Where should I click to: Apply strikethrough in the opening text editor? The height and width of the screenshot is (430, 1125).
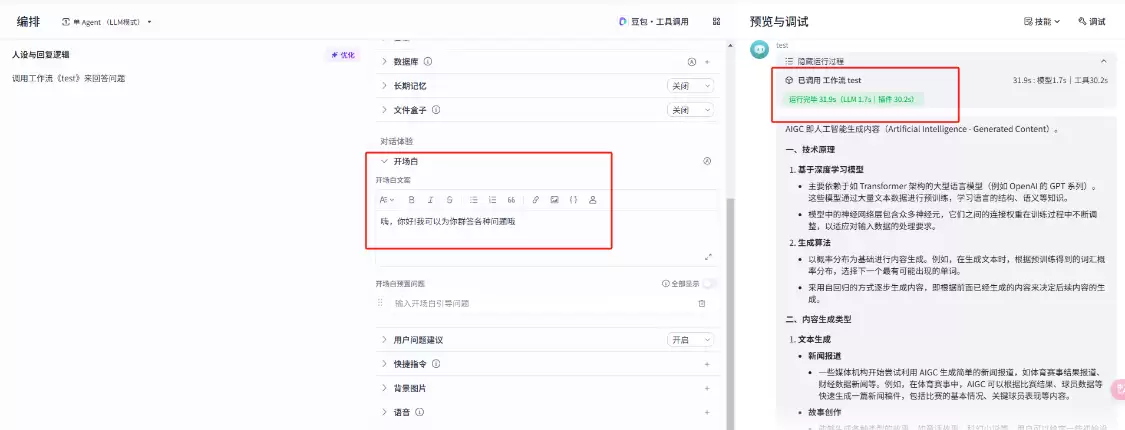pyautogui.click(x=450, y=200)
